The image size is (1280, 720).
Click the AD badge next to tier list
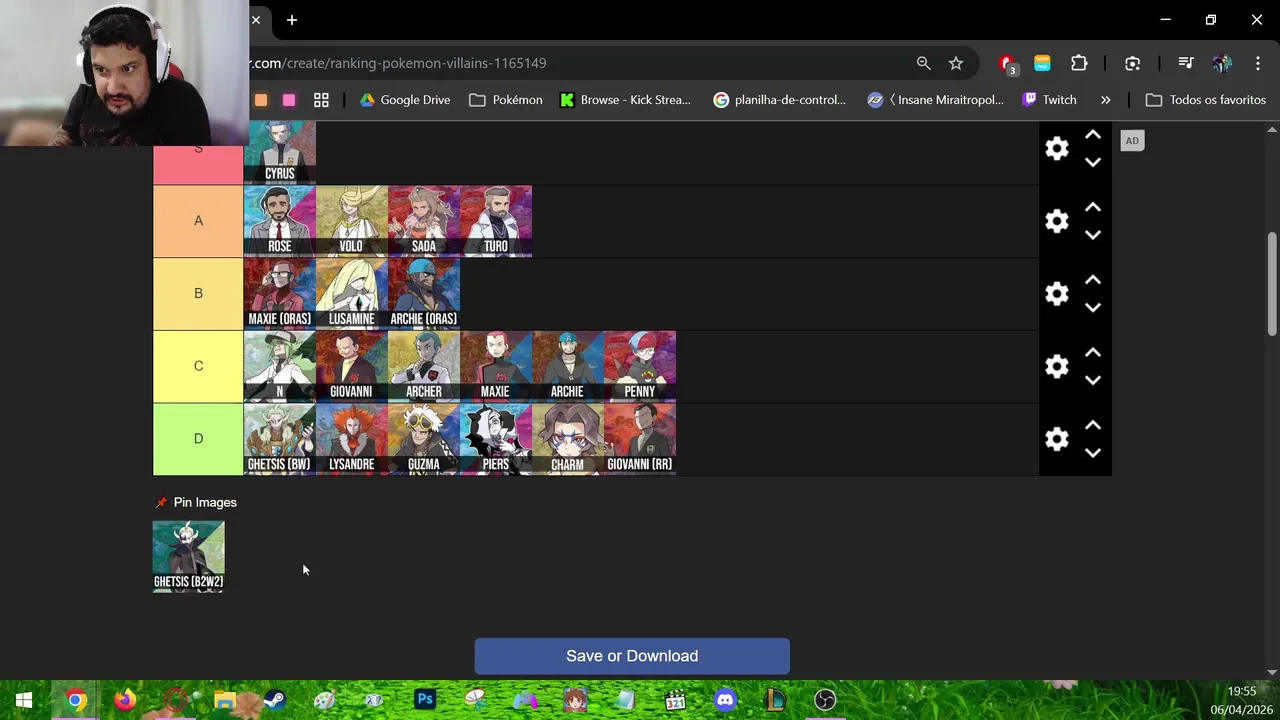pyautogui.click(x=1132, y=141)
